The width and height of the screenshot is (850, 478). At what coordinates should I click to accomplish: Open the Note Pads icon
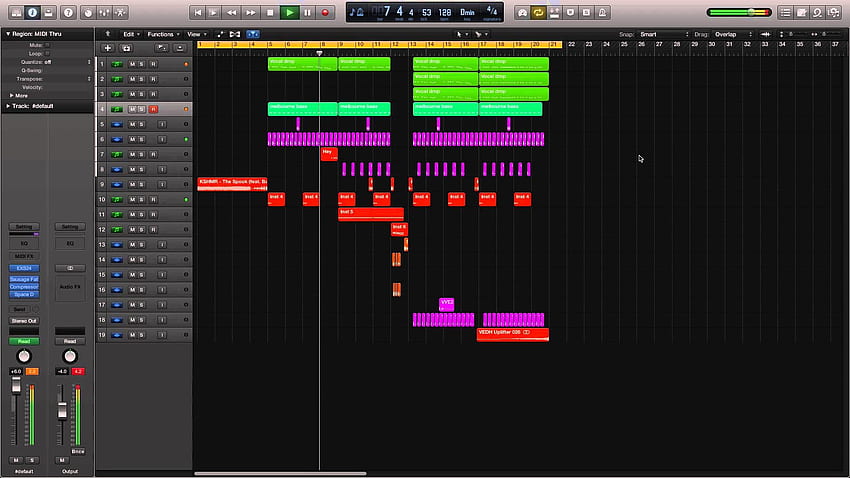pos(802,12)
